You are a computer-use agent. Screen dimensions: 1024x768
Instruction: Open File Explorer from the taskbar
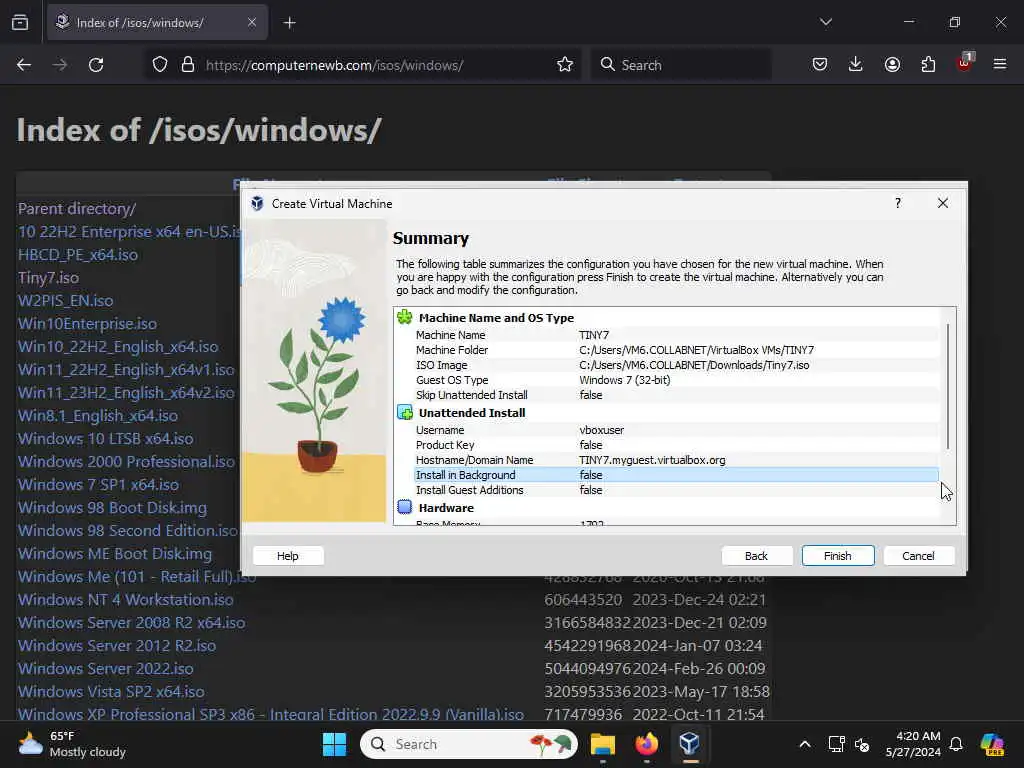(x=603, y=744)
